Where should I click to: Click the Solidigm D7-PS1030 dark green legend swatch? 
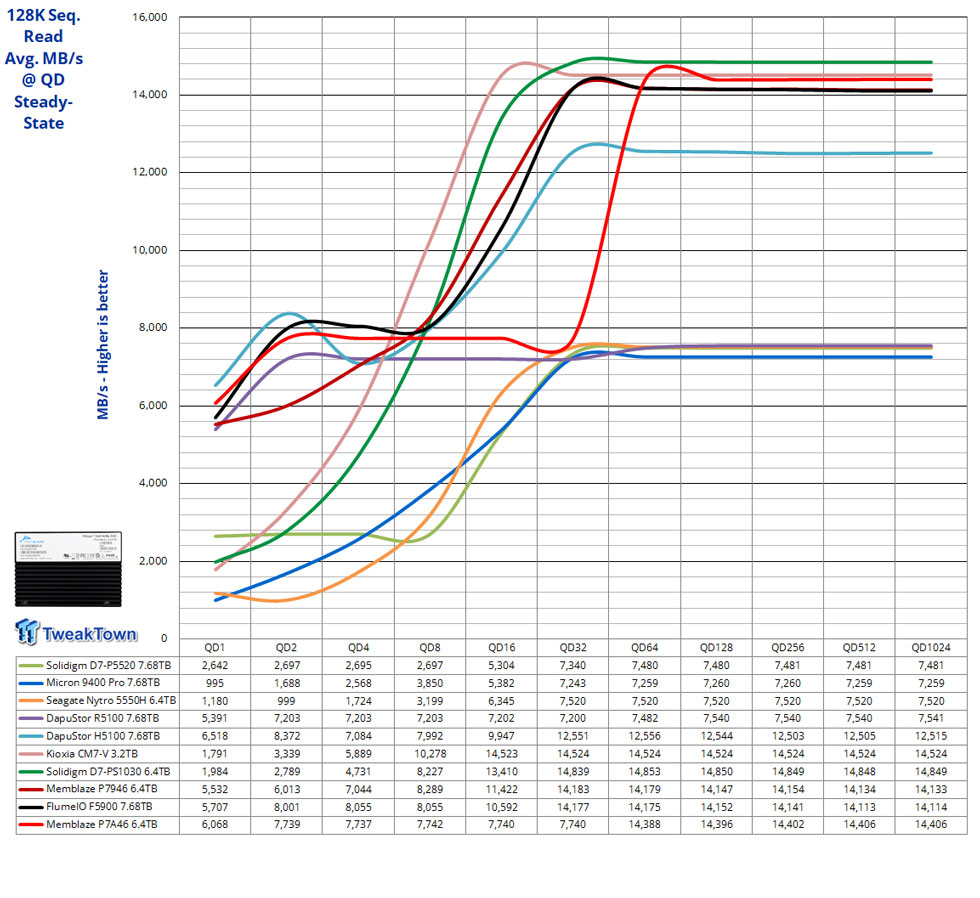tap(31, 772)
